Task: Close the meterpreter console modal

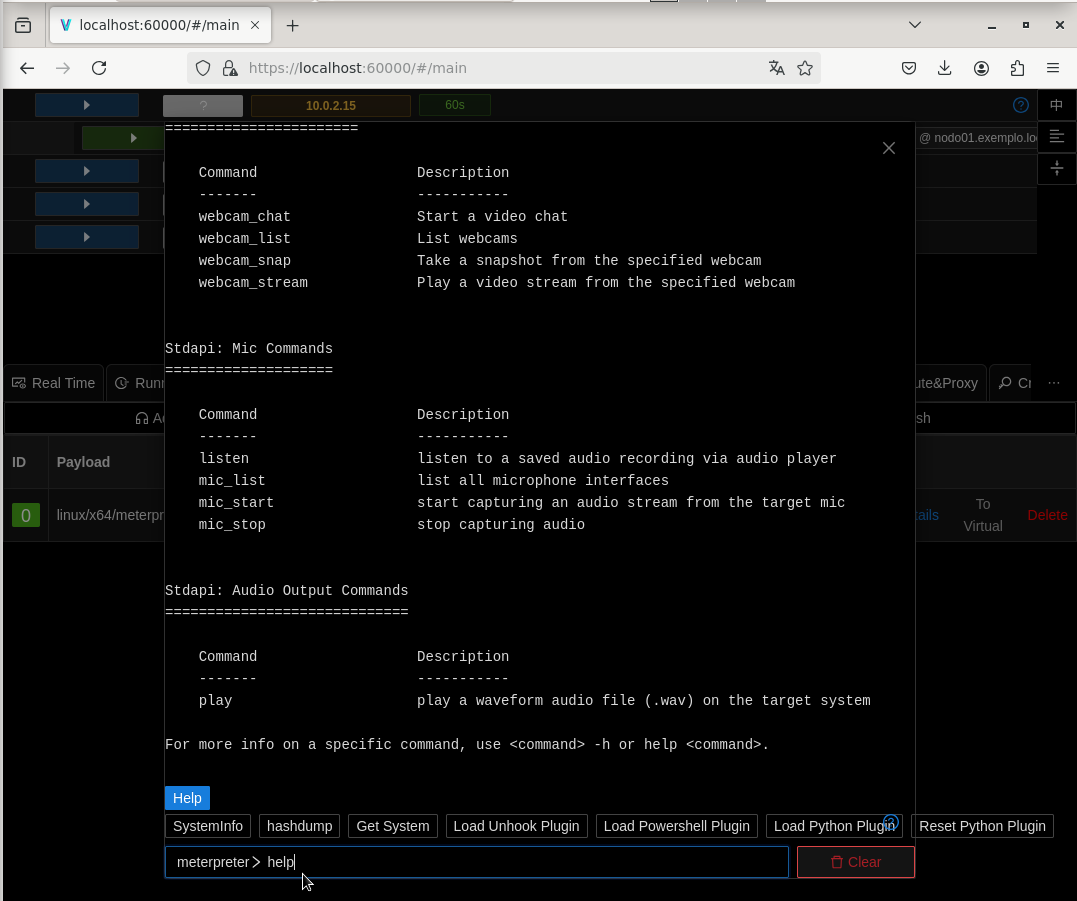Action: (x=889, y=148)
